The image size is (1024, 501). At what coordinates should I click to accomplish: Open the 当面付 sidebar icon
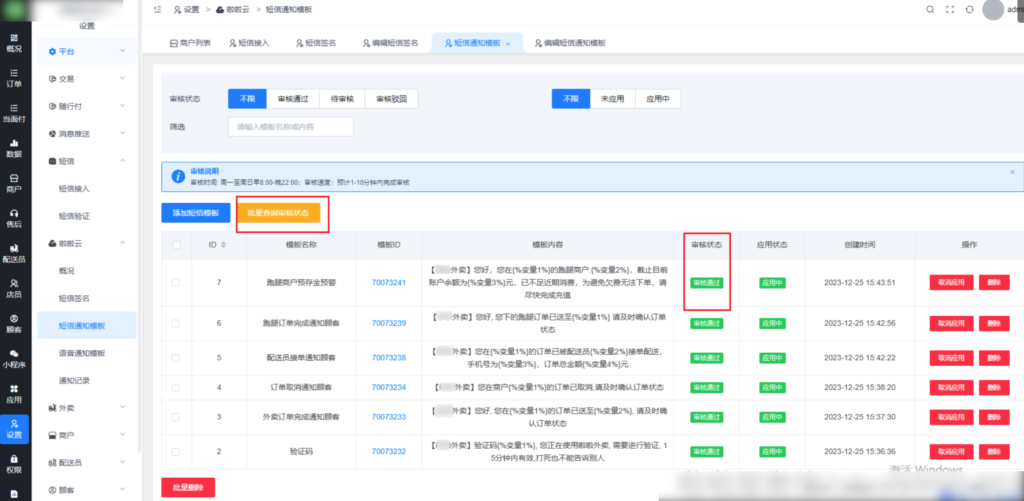[x=14, y=113]
